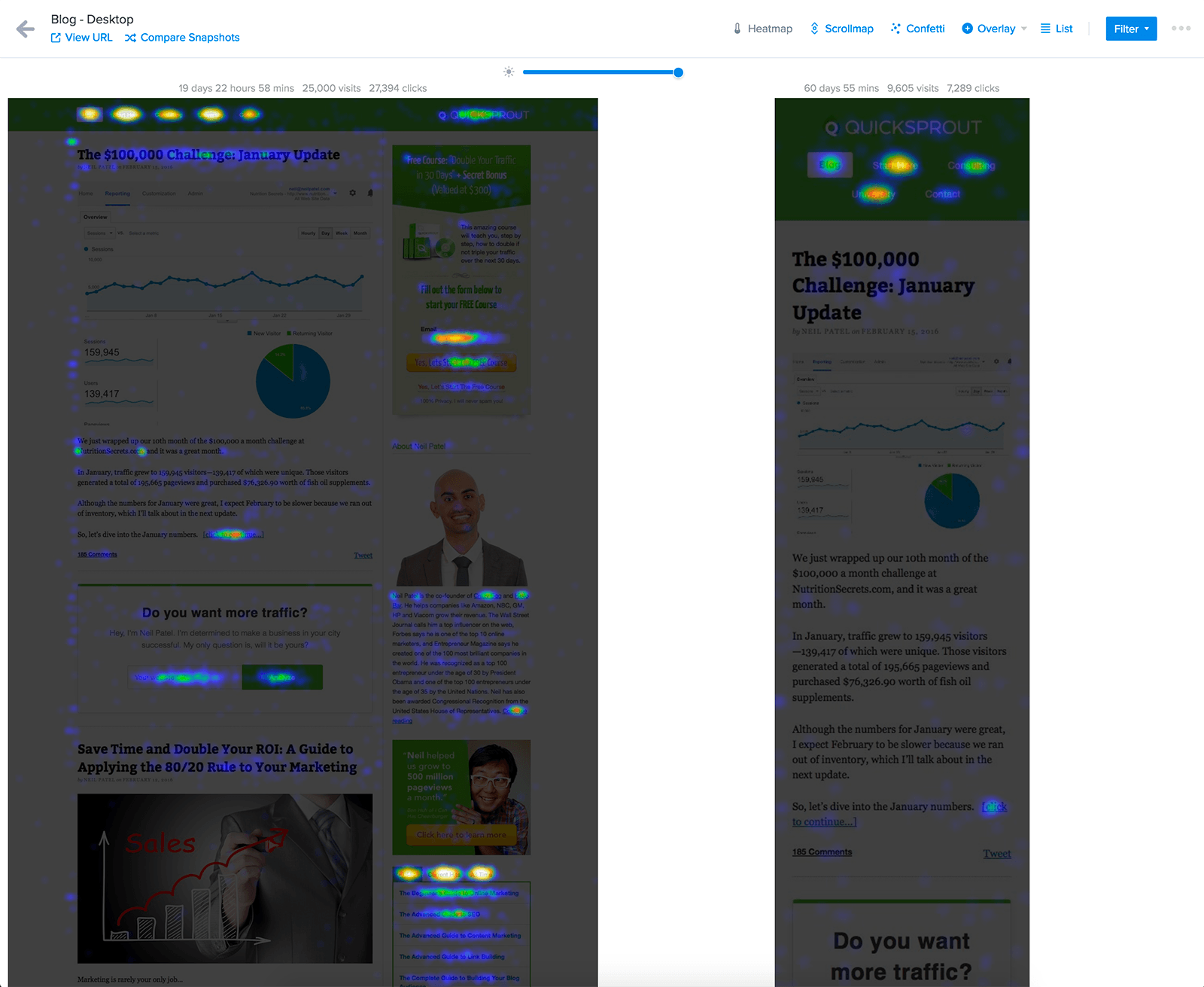Click the back arrow to exit snapshot
Image resolution: width=1204 pixels, height=987 pixels.
(25, 29)
